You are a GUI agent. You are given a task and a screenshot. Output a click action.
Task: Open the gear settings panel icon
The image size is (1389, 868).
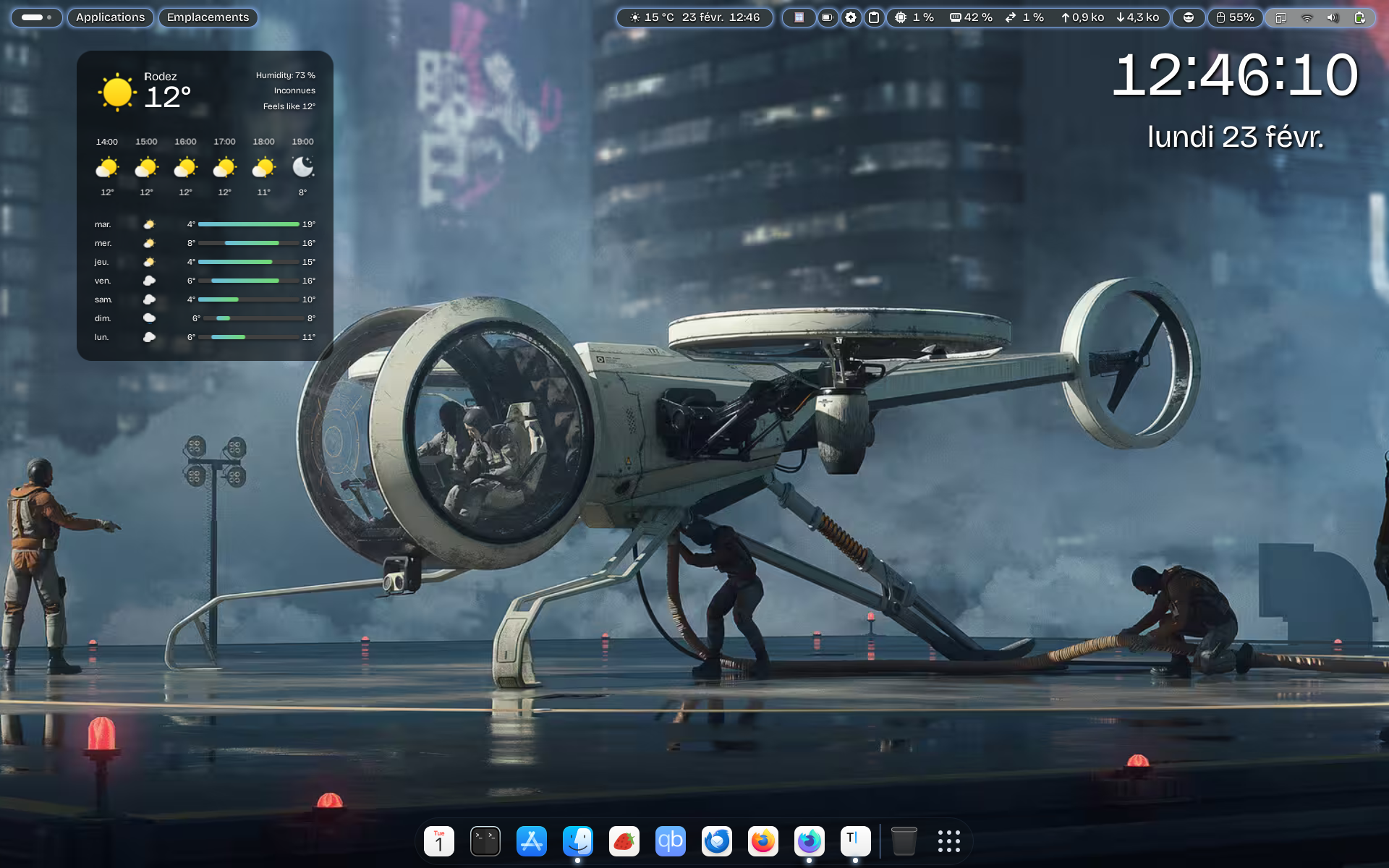851,17
